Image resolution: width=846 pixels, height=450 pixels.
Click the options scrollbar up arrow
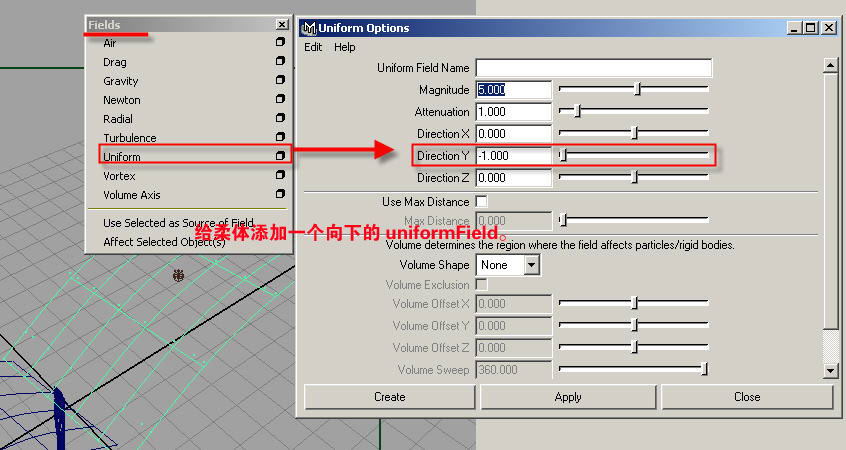click(830, 66)
